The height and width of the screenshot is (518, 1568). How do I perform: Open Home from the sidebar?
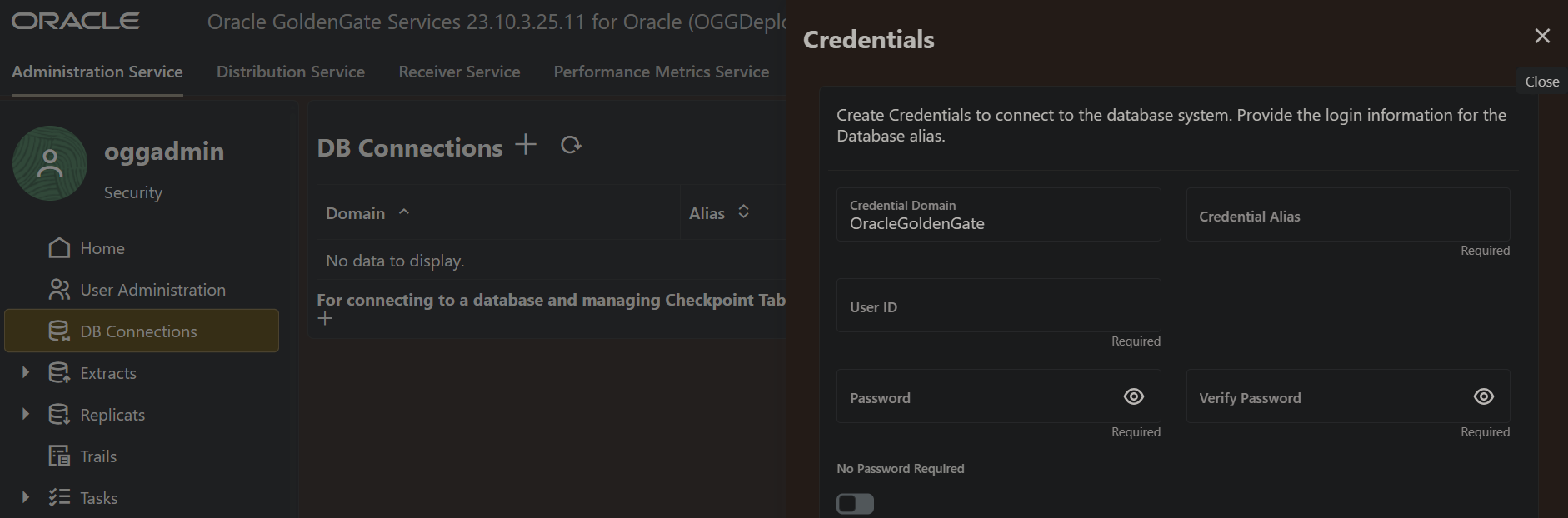(102, 248)
